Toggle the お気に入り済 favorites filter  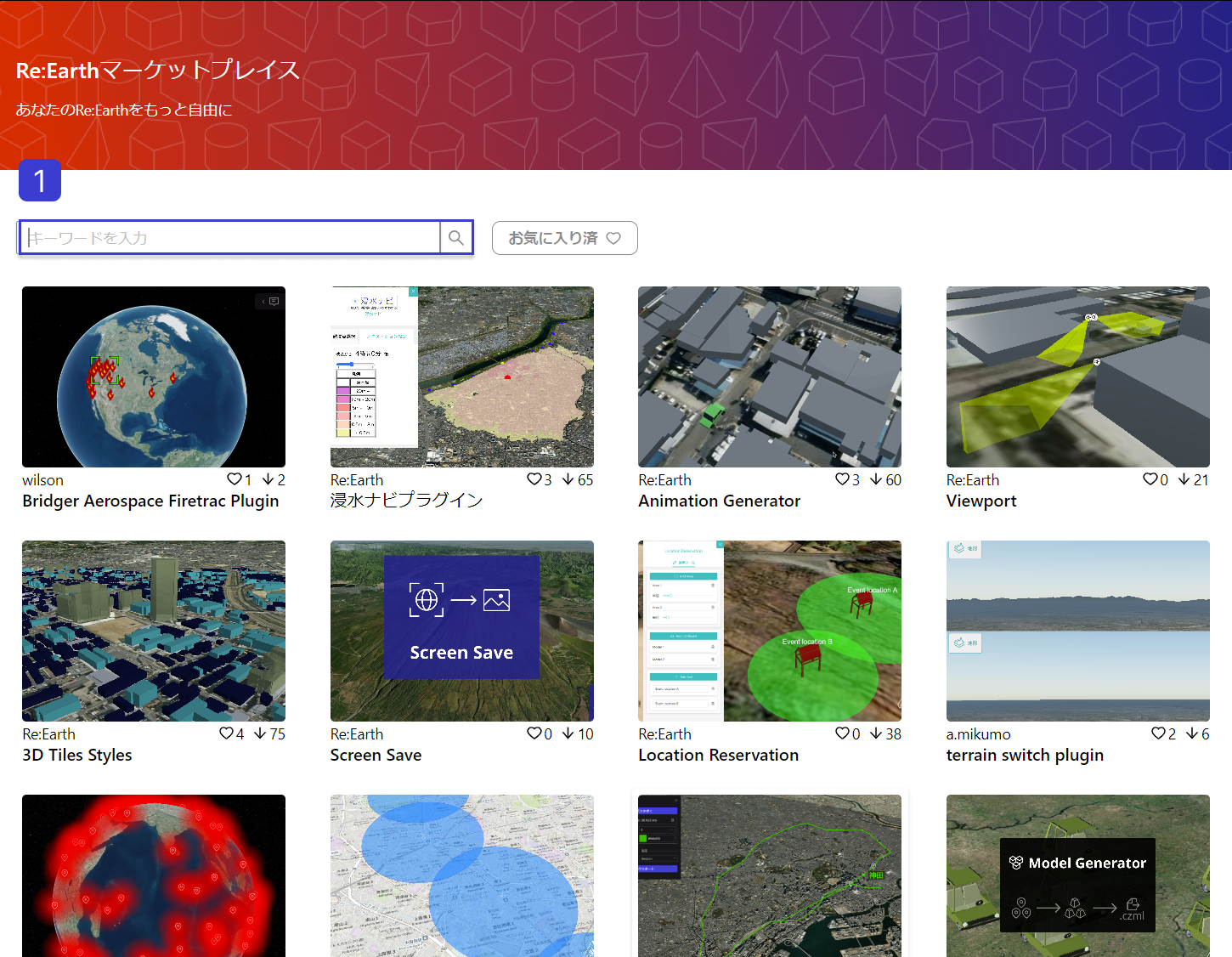pyautogui.click(x=565, y=238)
